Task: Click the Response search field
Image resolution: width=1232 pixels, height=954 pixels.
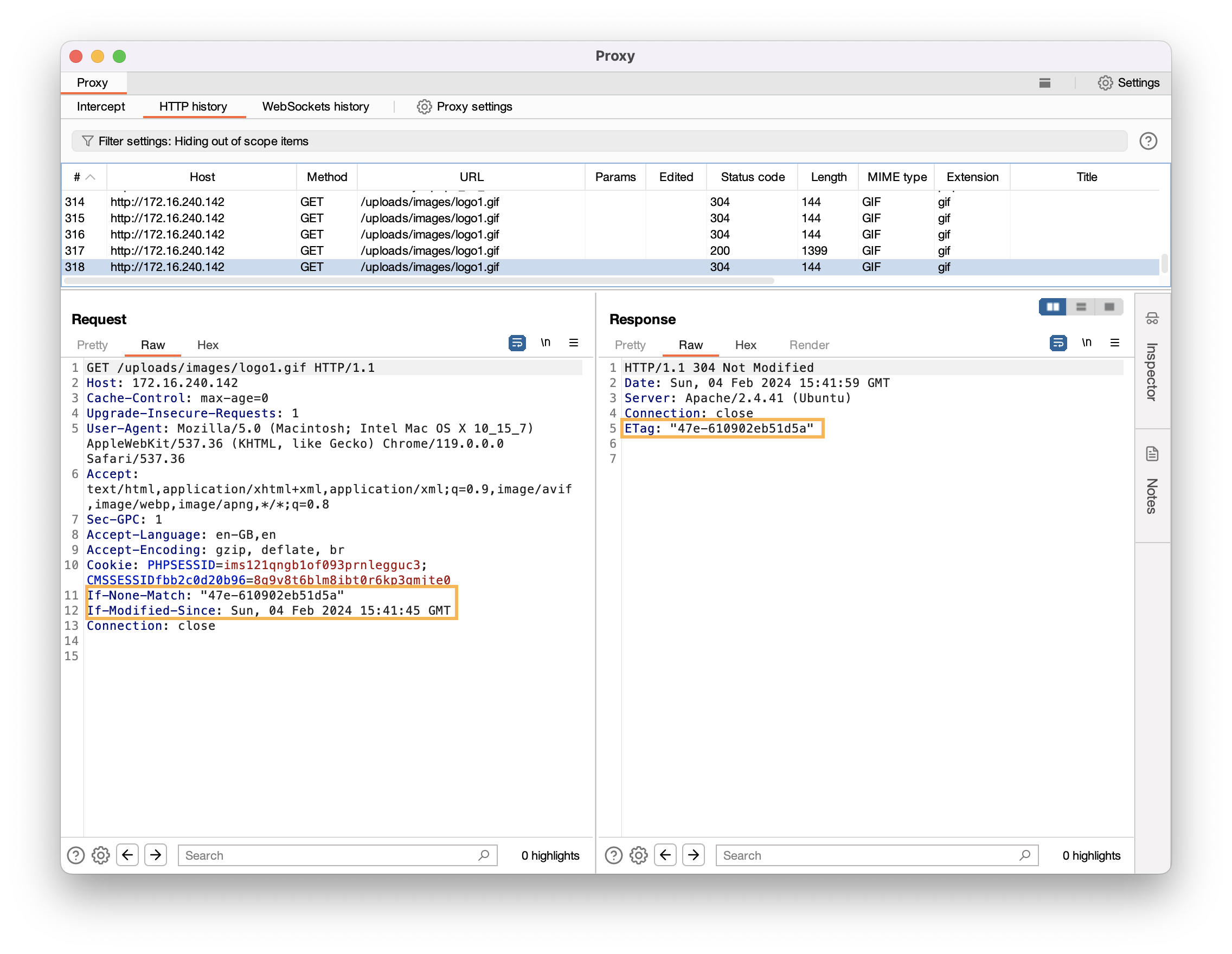Action: tap(877, 855)
